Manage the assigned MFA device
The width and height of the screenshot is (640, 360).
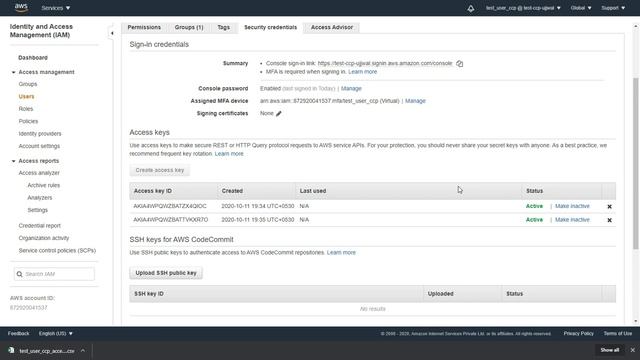[x=415, y=101]
